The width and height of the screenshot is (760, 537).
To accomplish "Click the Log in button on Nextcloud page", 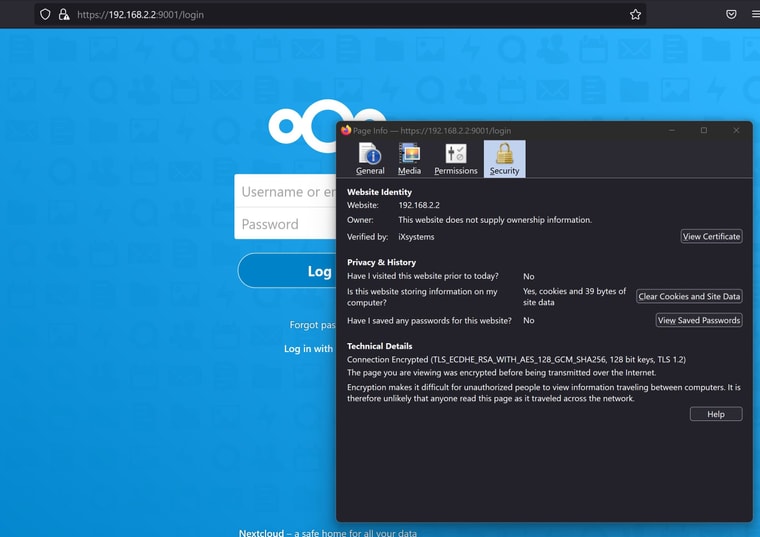I will click(x=287, y=270).
